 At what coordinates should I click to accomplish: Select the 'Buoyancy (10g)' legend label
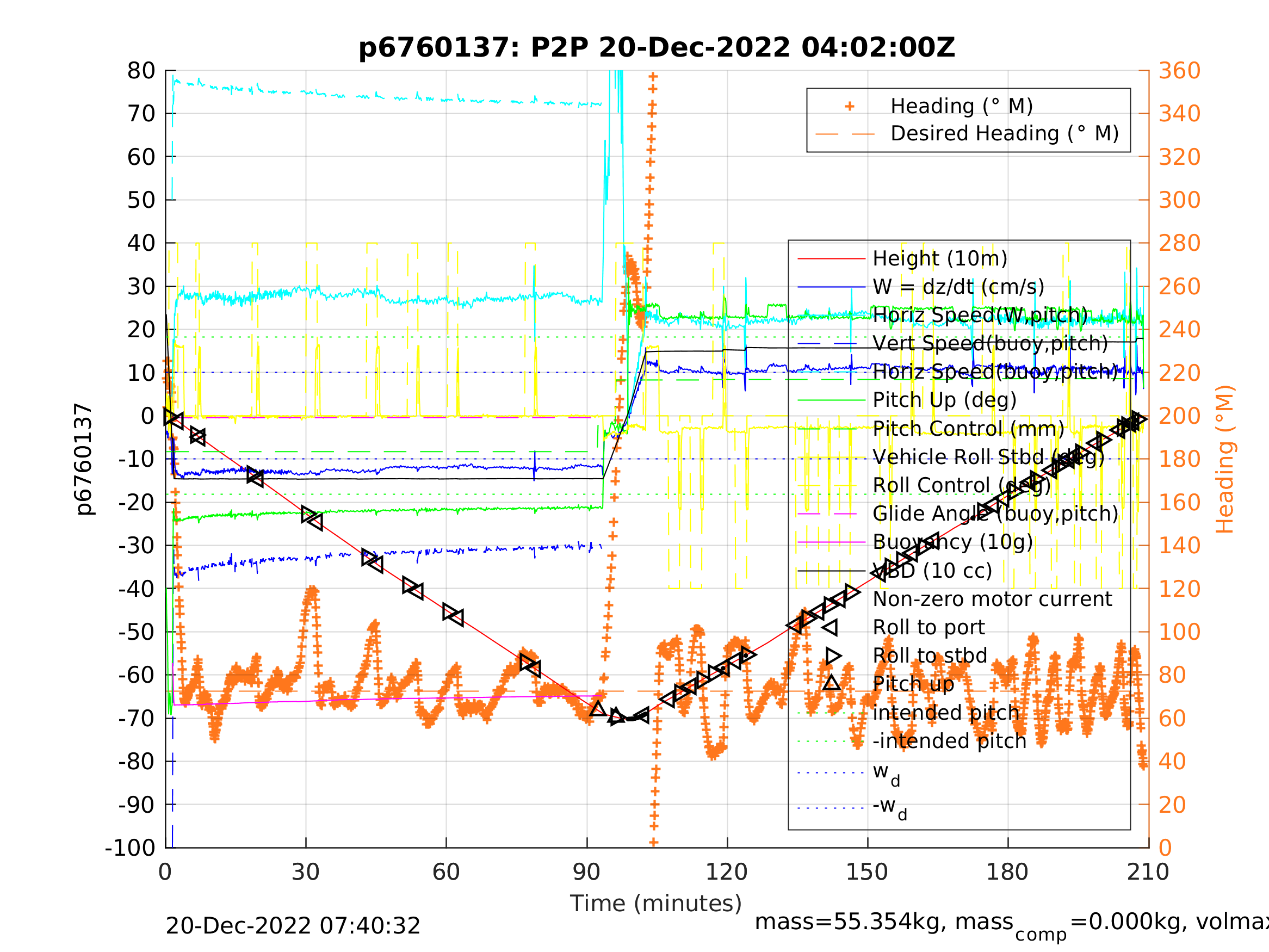point(952,542)
